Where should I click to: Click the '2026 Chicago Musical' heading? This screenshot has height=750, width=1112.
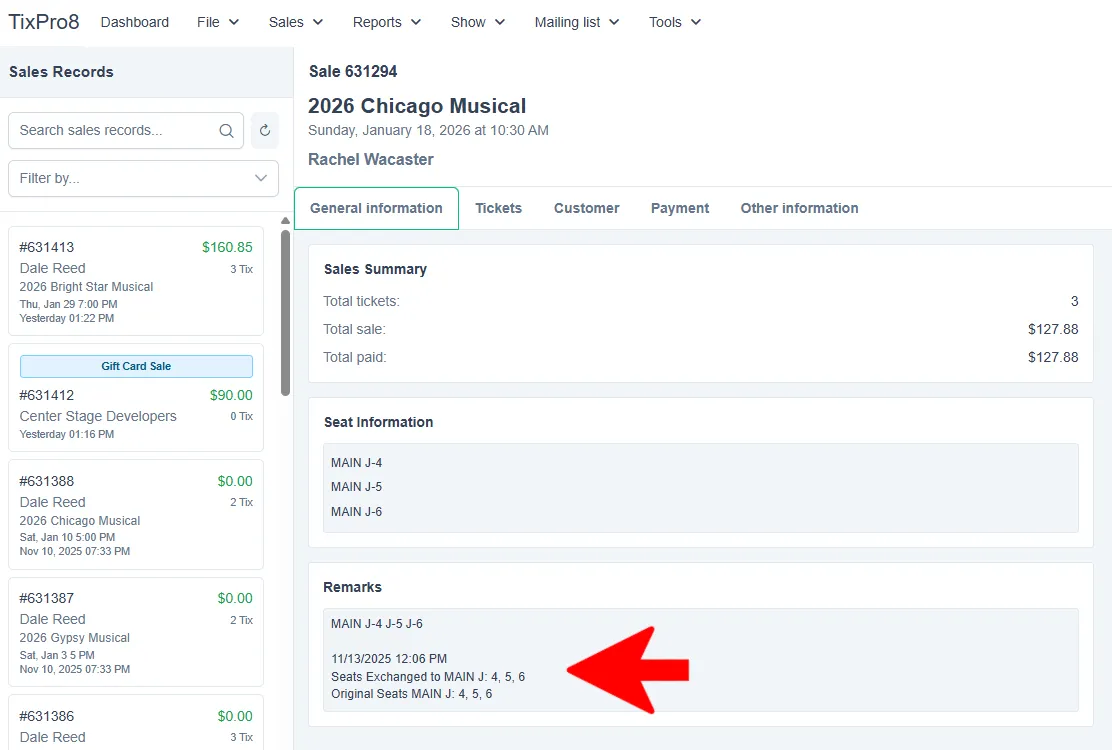click(x=417, y=106)
